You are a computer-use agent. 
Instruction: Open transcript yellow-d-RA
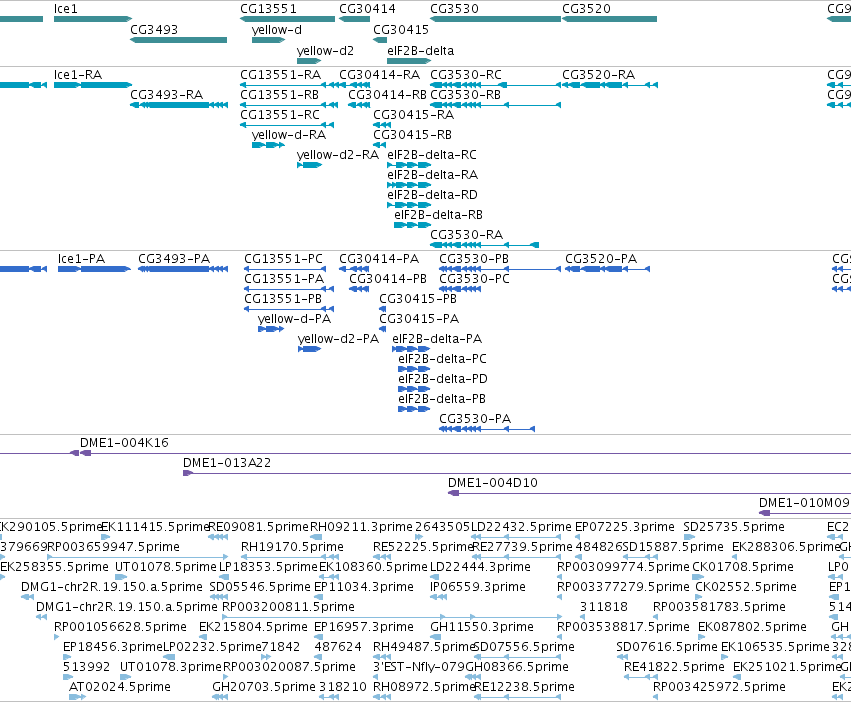point(289,135)
